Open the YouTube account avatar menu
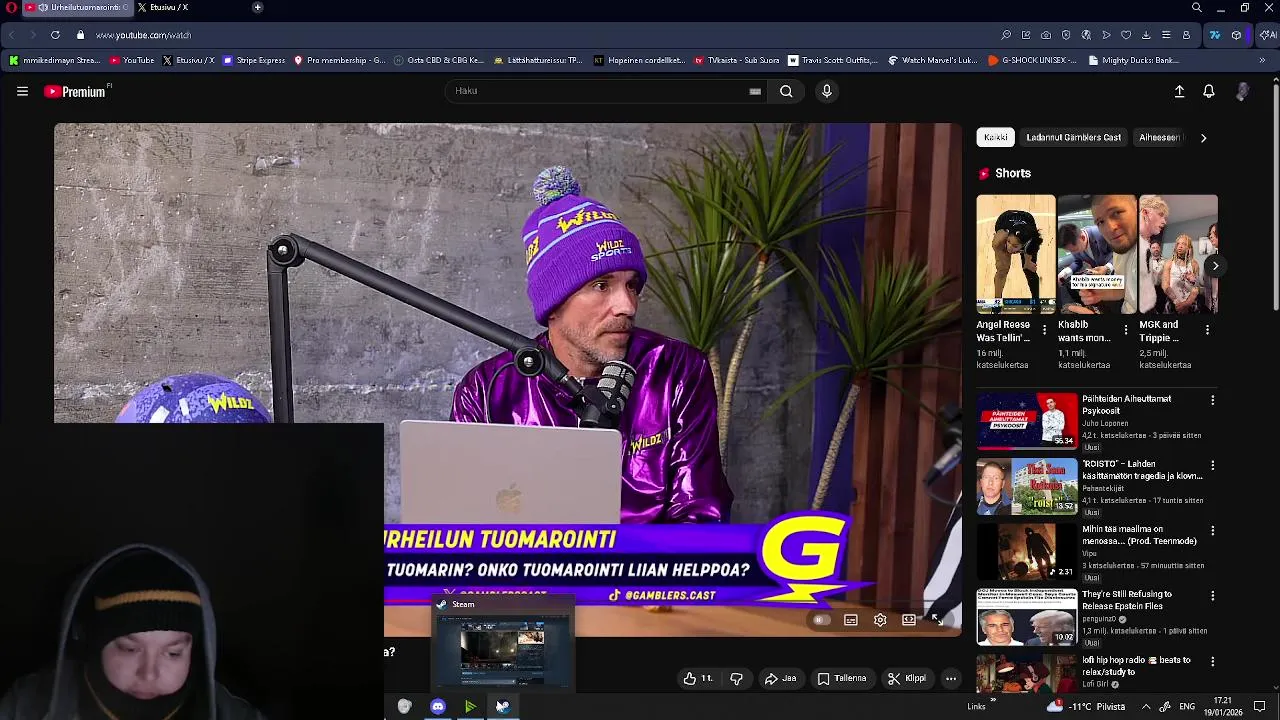Image resolution: width=1280 pixels, height=720 pixels. click(x=1243, y=91)
